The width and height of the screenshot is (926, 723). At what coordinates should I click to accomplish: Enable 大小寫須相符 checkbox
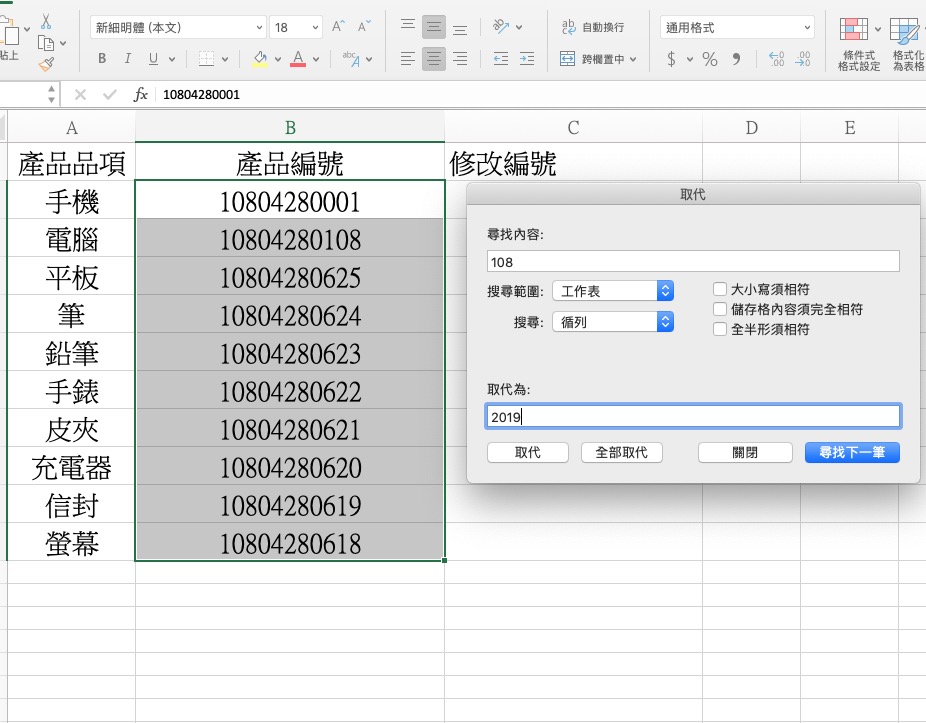[720, 290]
